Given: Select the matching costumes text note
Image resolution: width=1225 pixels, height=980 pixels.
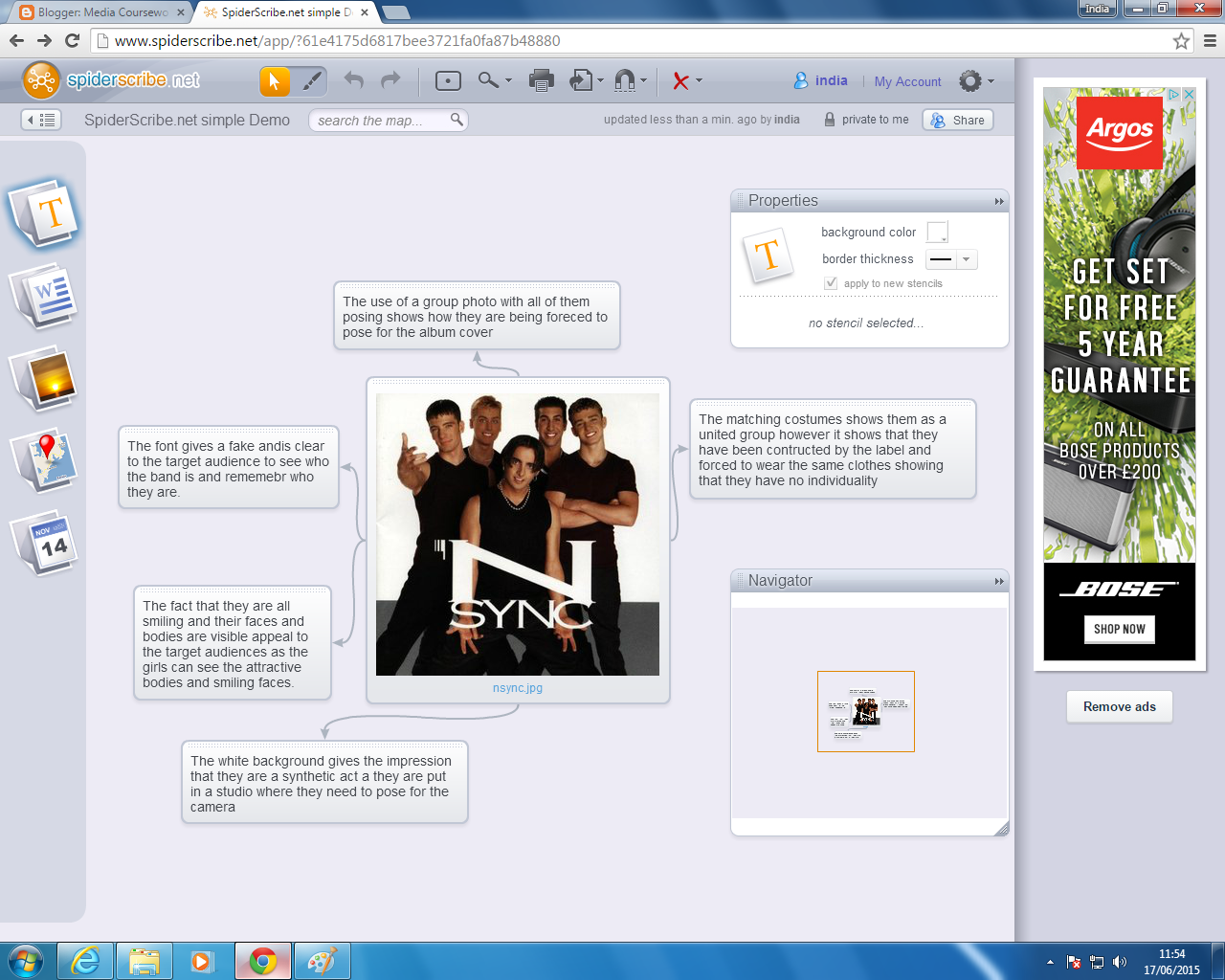Looking at the screenshot, I should [x=833, y=450].
